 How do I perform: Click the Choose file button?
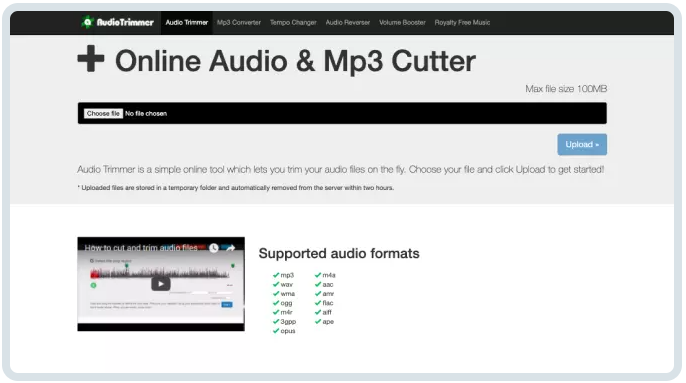pos(103,113)
